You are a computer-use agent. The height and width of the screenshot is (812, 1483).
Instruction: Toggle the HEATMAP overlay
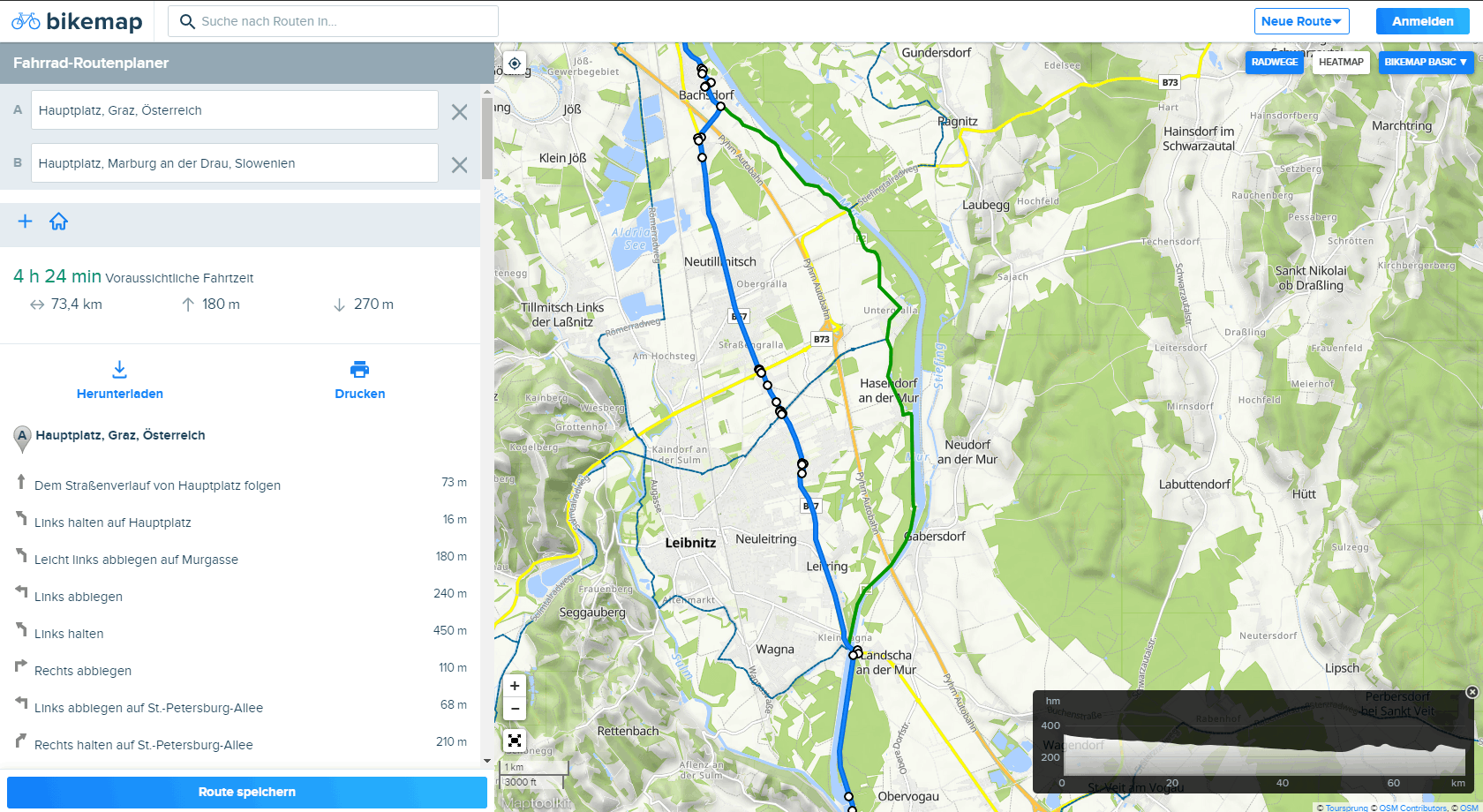point(1340,62)
